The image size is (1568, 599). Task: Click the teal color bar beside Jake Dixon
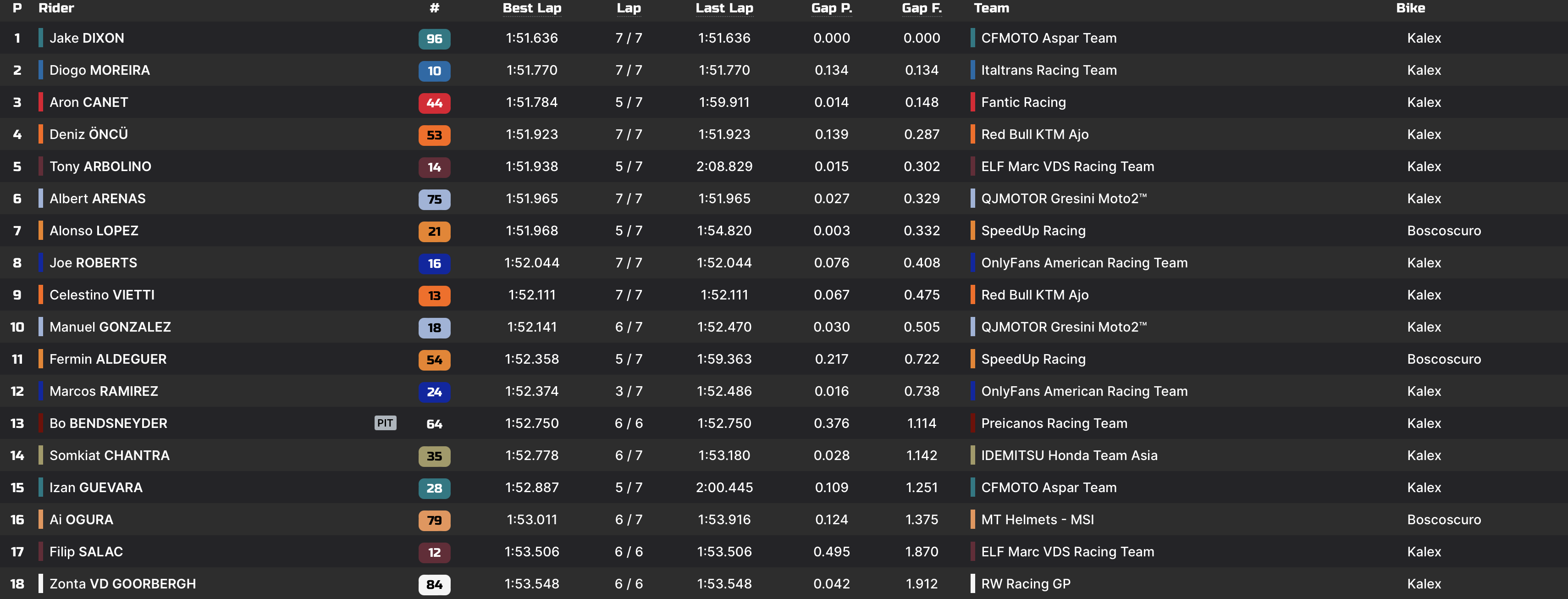41,38
